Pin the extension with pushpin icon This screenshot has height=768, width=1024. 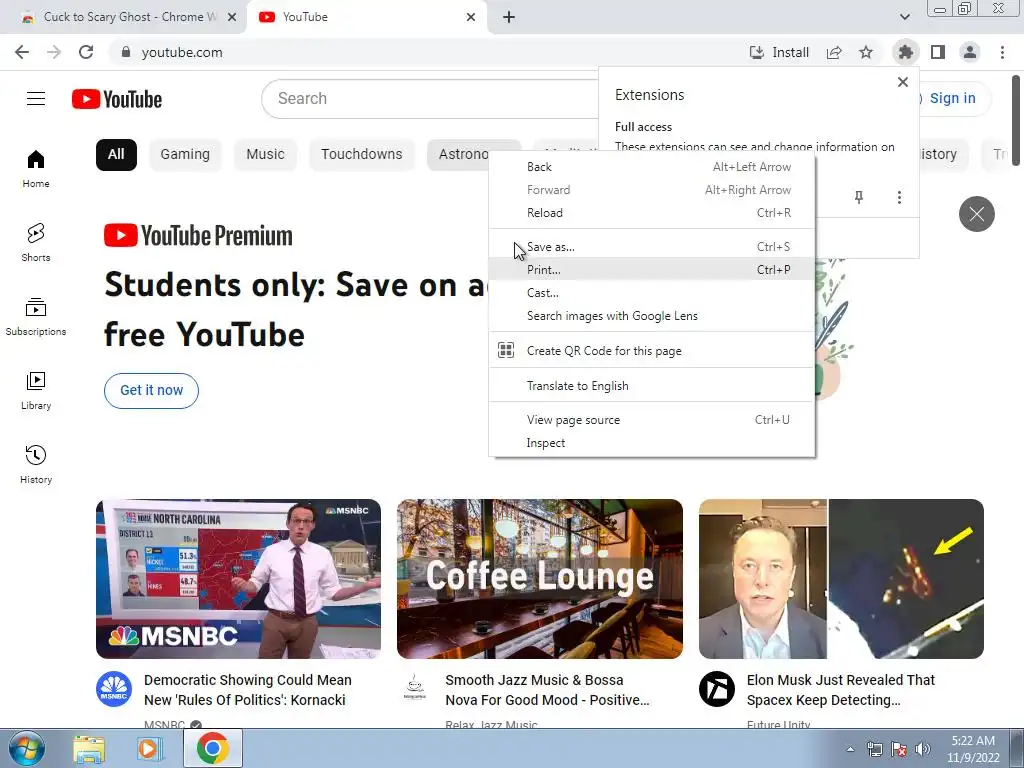coord(859,197)
